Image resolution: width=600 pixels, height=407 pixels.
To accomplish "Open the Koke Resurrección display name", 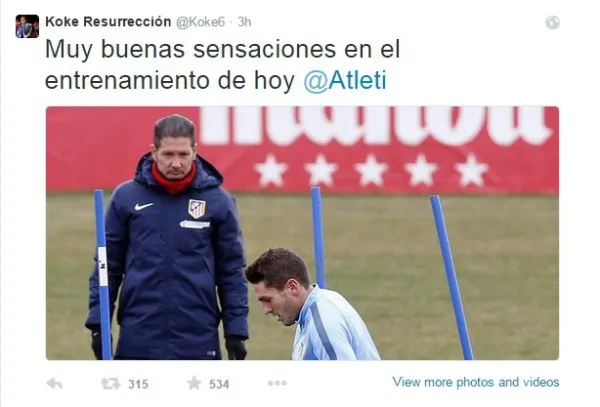I will point(108,22).
